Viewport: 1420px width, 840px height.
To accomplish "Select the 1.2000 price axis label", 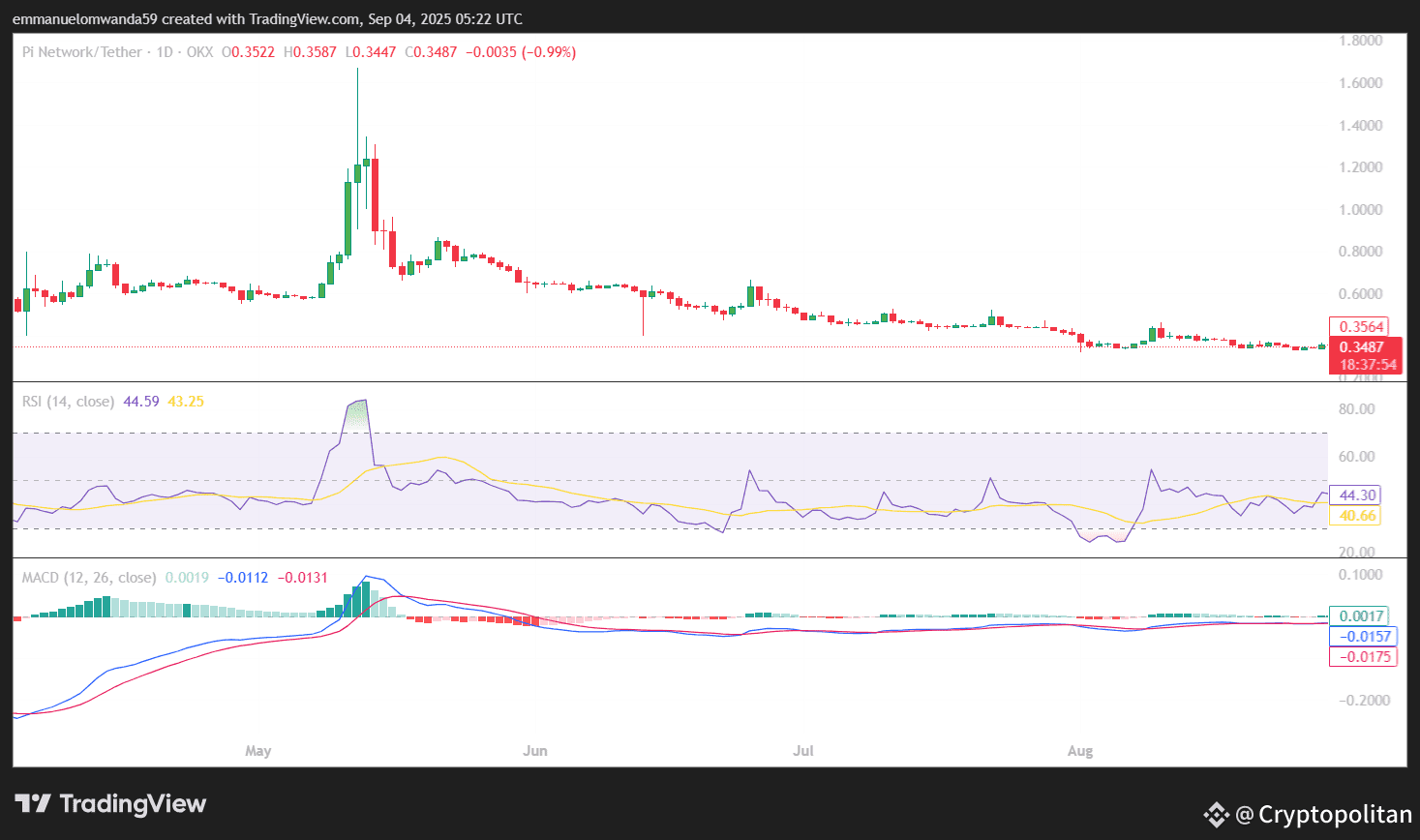I will tap(1360, 167).
